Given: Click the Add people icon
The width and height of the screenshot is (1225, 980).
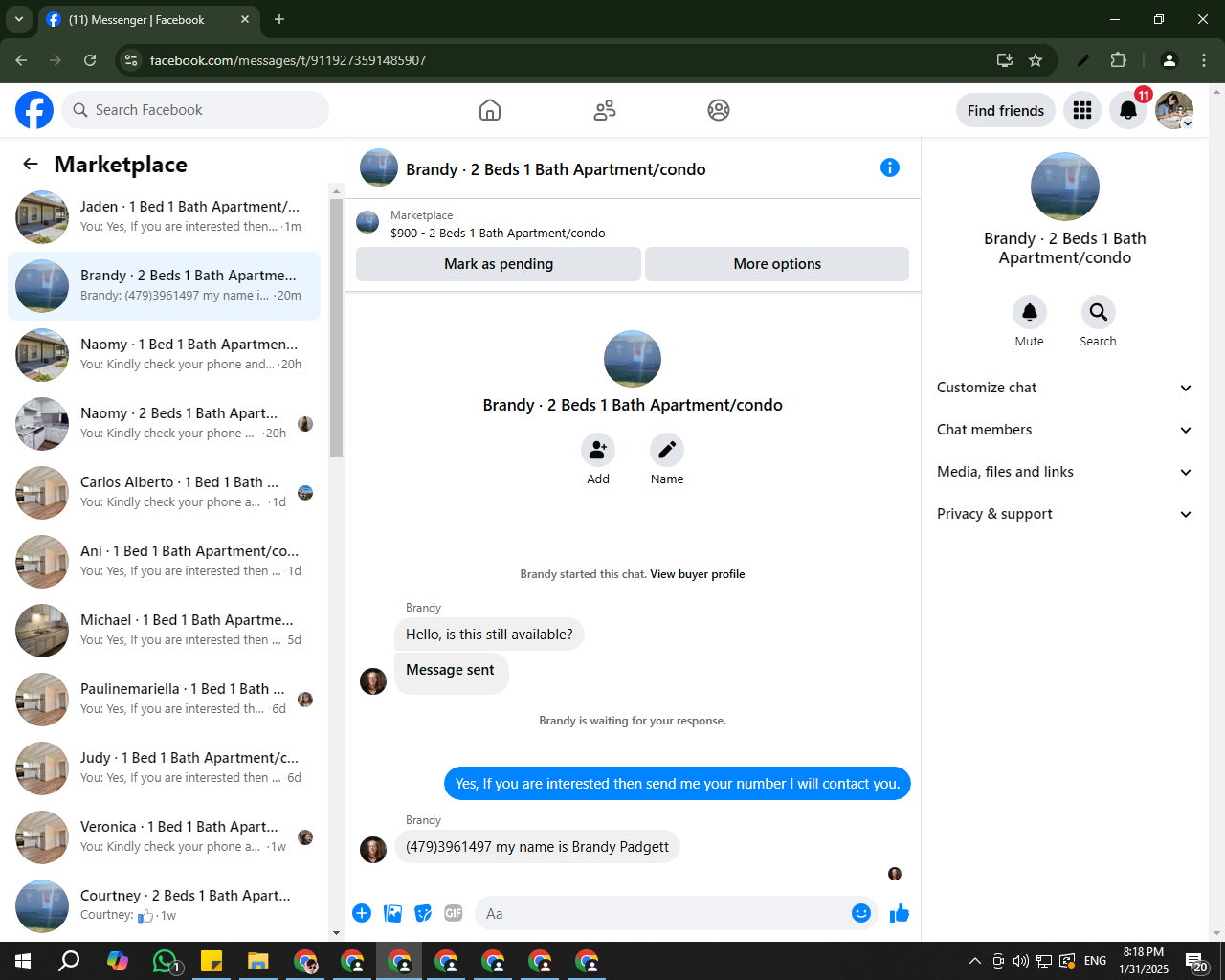Looking at the screenshot, I should tap(598, 449).
